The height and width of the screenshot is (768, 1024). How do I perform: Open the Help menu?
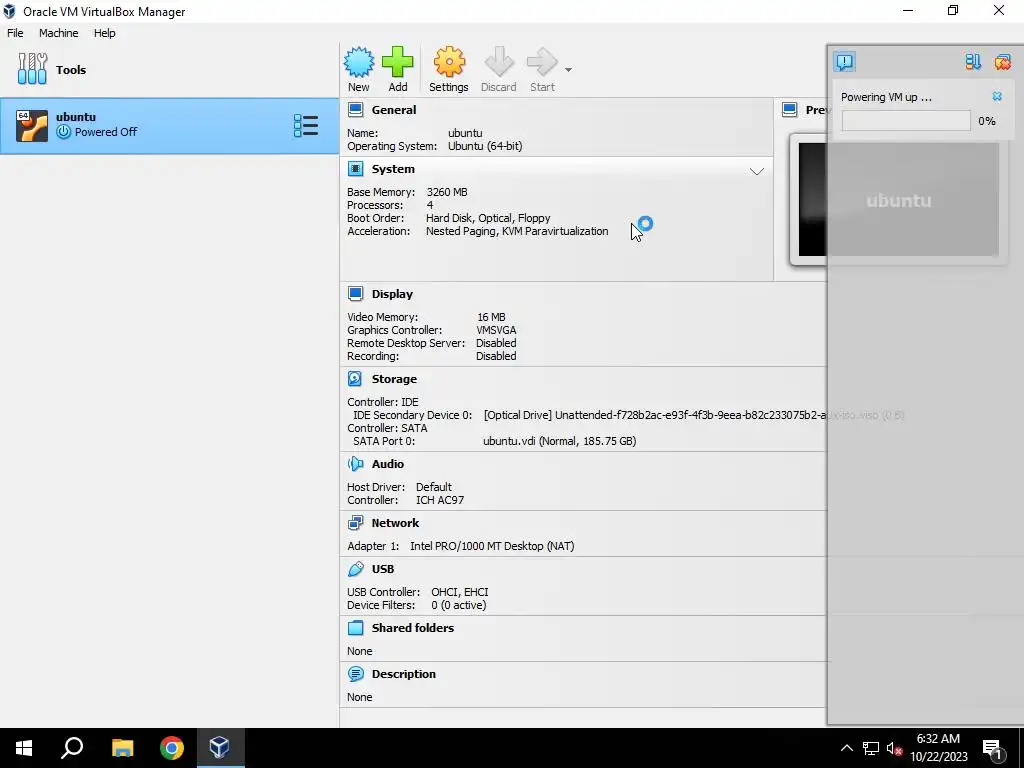104,33
